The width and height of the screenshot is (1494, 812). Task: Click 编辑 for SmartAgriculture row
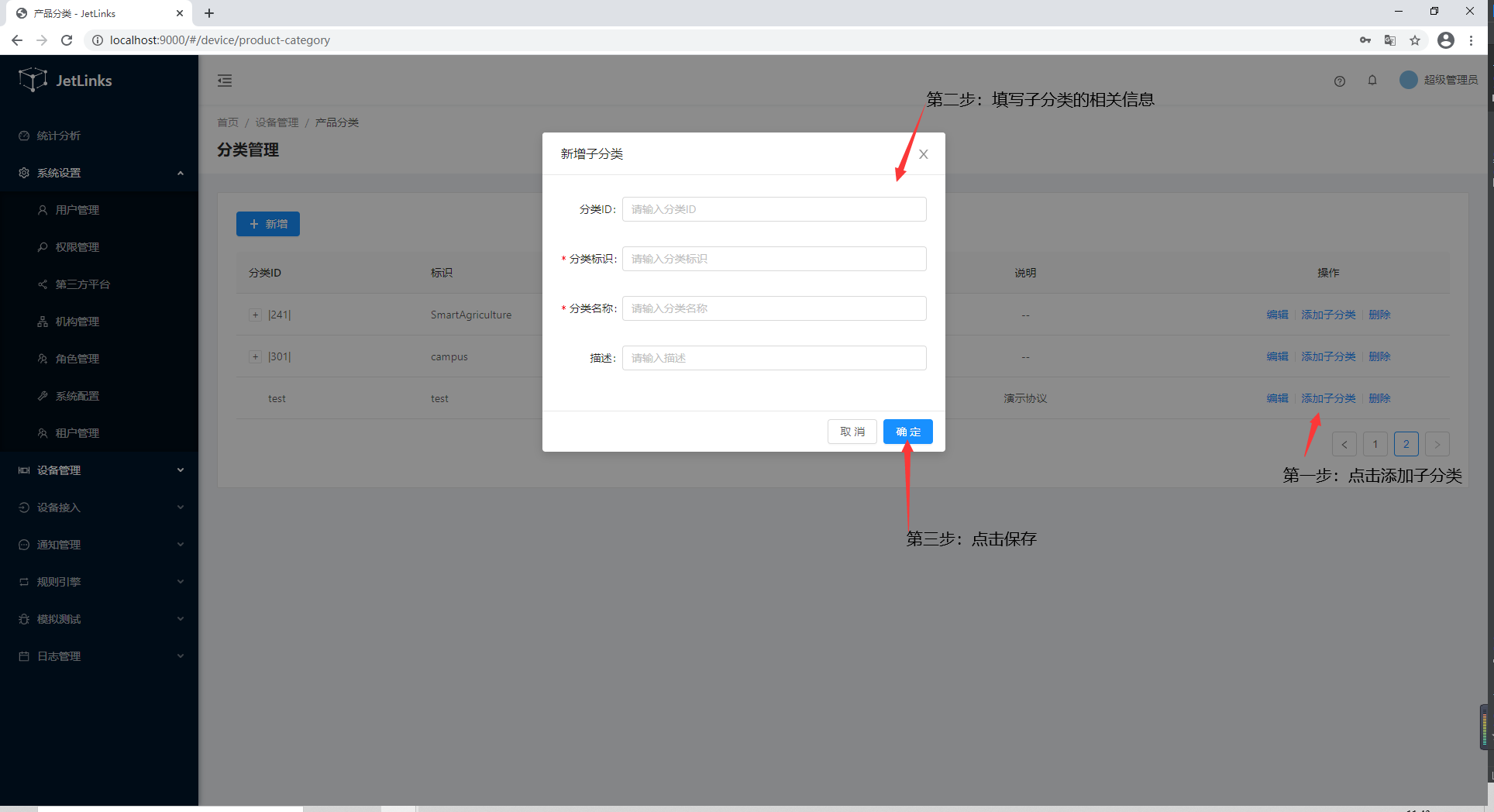[x=1277, y=315]
